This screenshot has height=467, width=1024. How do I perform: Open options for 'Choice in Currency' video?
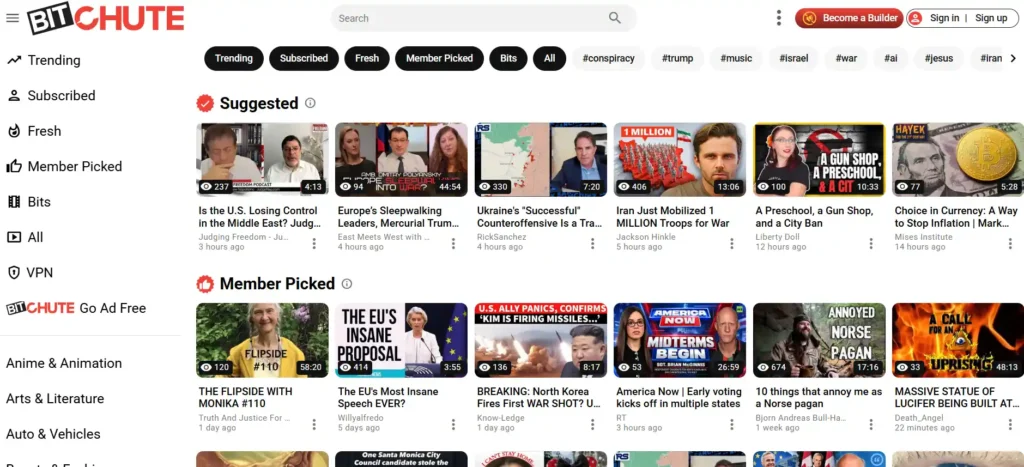(x=1010, y=244)
